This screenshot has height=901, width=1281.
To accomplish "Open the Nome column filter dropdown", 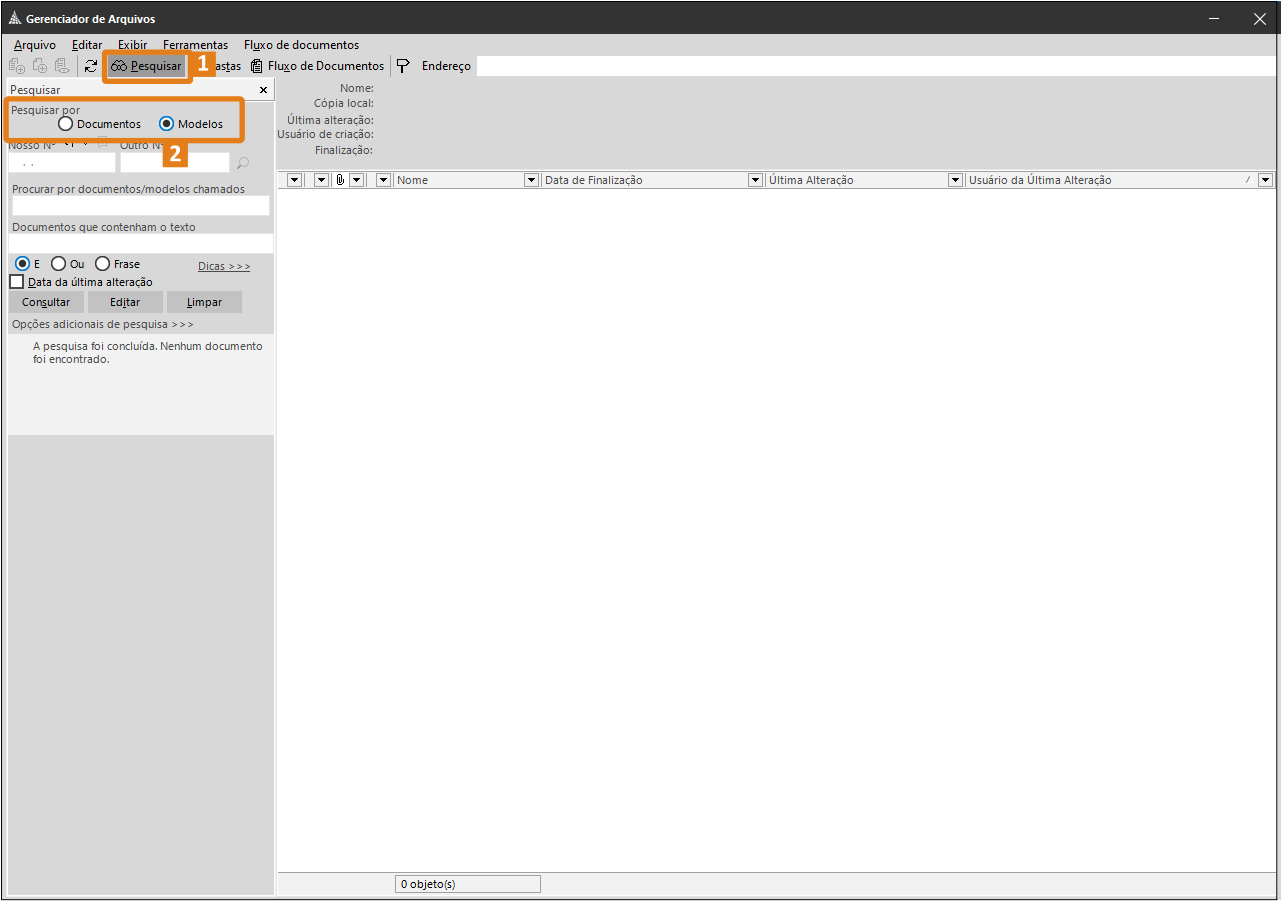I will click(x=532, y=180).
